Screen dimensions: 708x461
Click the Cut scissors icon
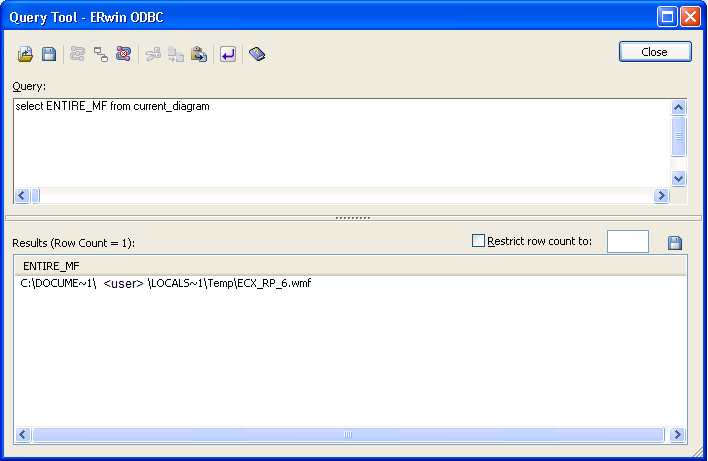(153, 54)
